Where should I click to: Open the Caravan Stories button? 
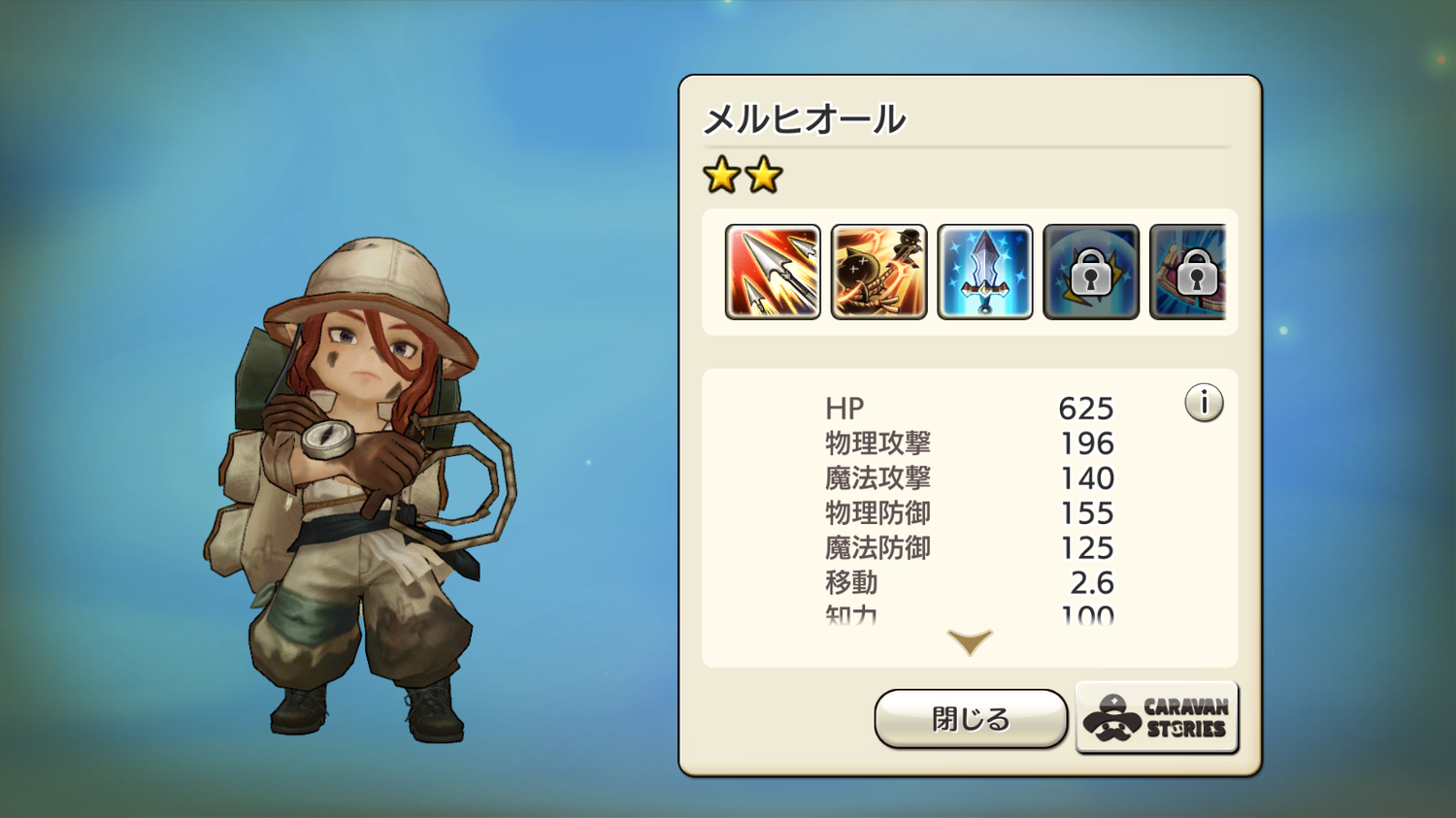coord(1157,717)
